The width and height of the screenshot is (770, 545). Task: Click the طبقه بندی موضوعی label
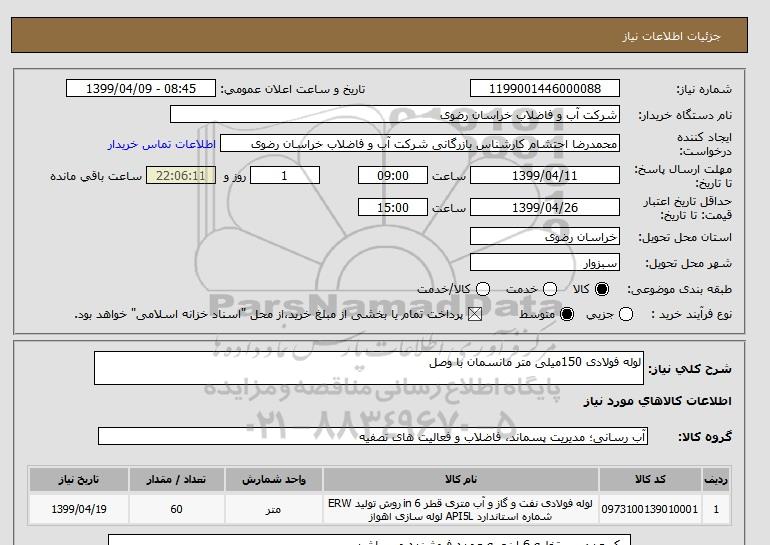[x=680, y=289]
